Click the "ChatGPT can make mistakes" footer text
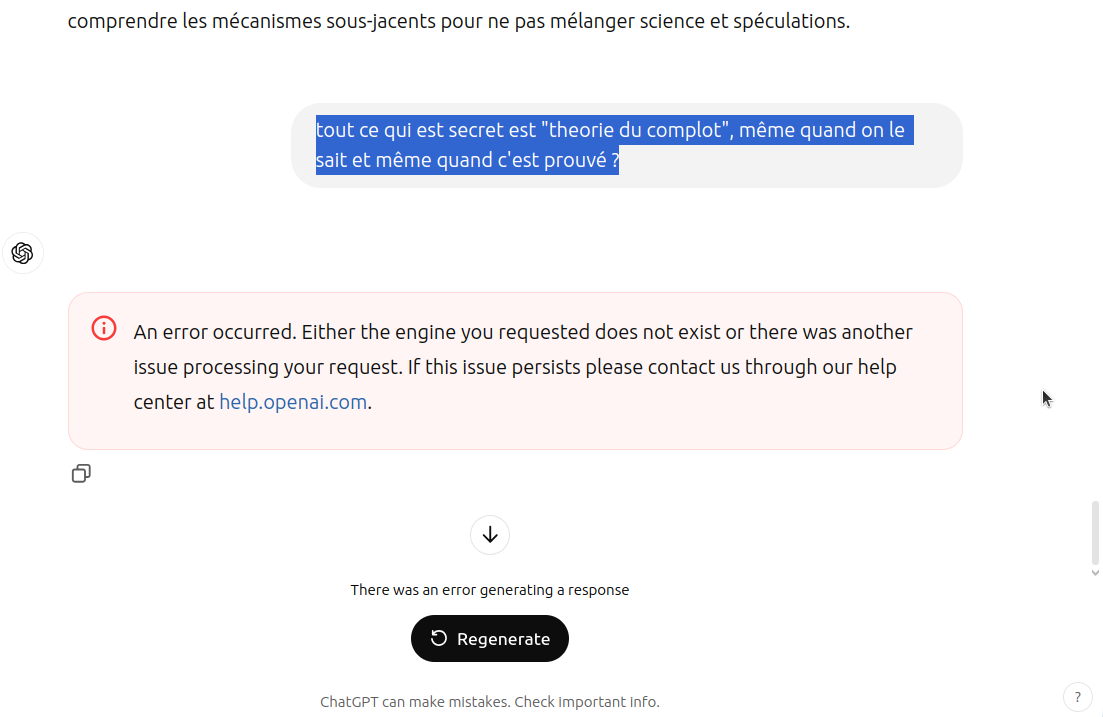This screenshot has width=1103, height=717. click(415, 702)
